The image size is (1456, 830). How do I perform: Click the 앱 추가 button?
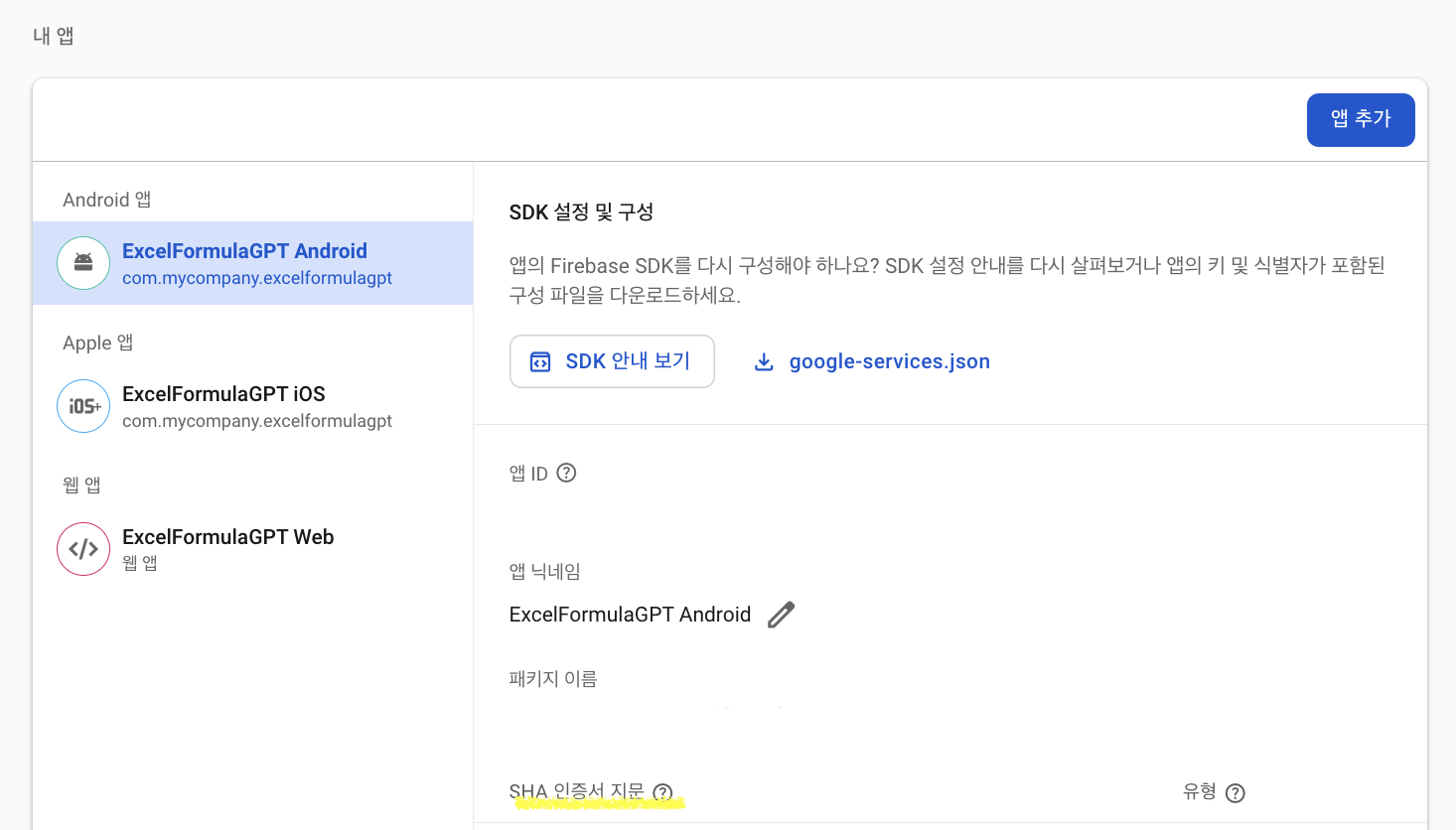point(1361,120)
